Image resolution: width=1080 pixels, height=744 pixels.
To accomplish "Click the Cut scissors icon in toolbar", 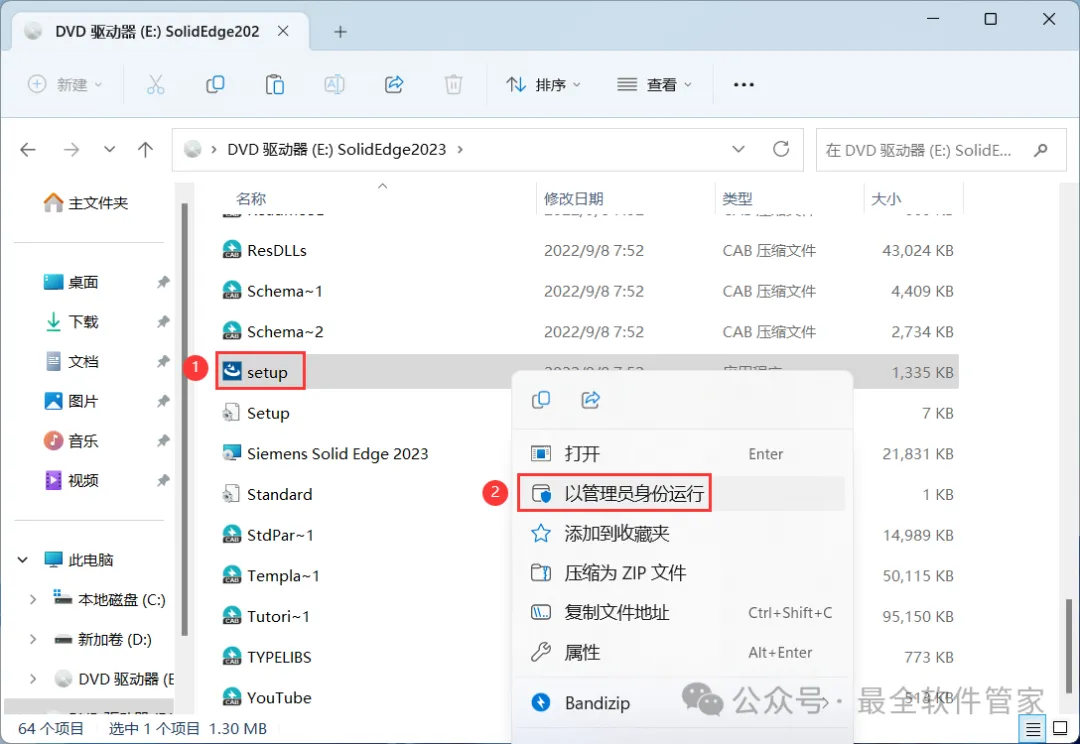I will click(156, 85).
